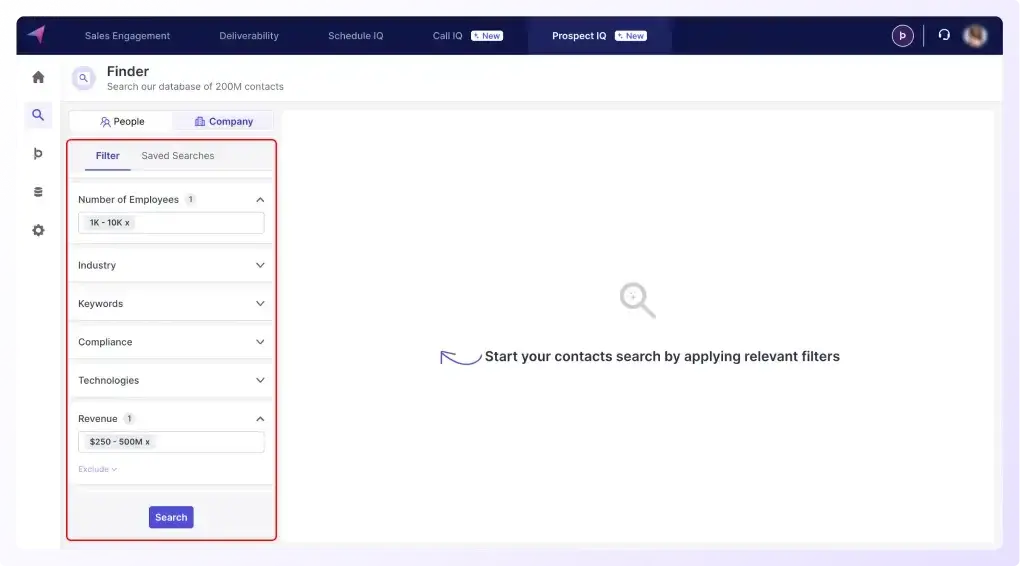Open the Home sidebar icon

38,77
